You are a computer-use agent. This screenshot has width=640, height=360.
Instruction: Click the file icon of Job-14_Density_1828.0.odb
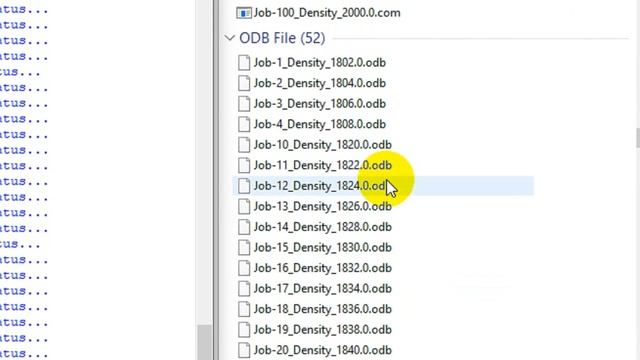coord(244,227)
